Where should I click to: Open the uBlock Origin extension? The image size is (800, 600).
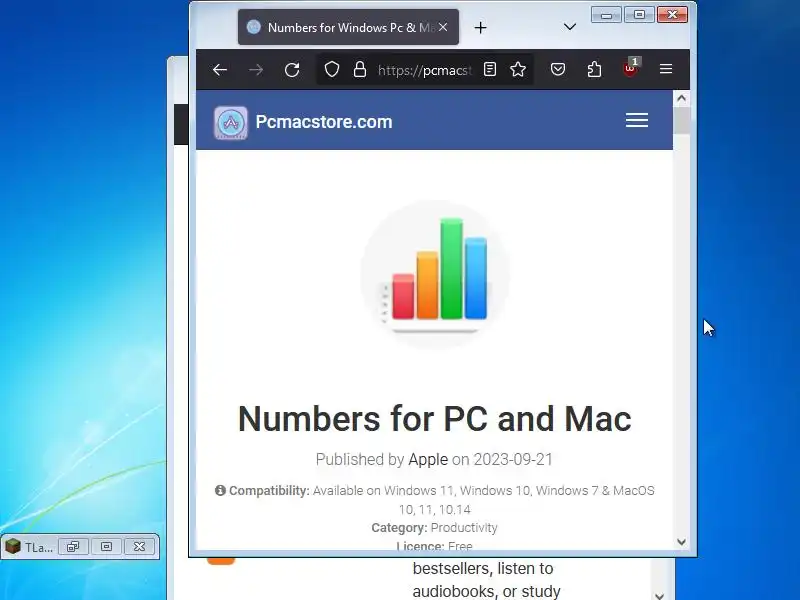631,68
